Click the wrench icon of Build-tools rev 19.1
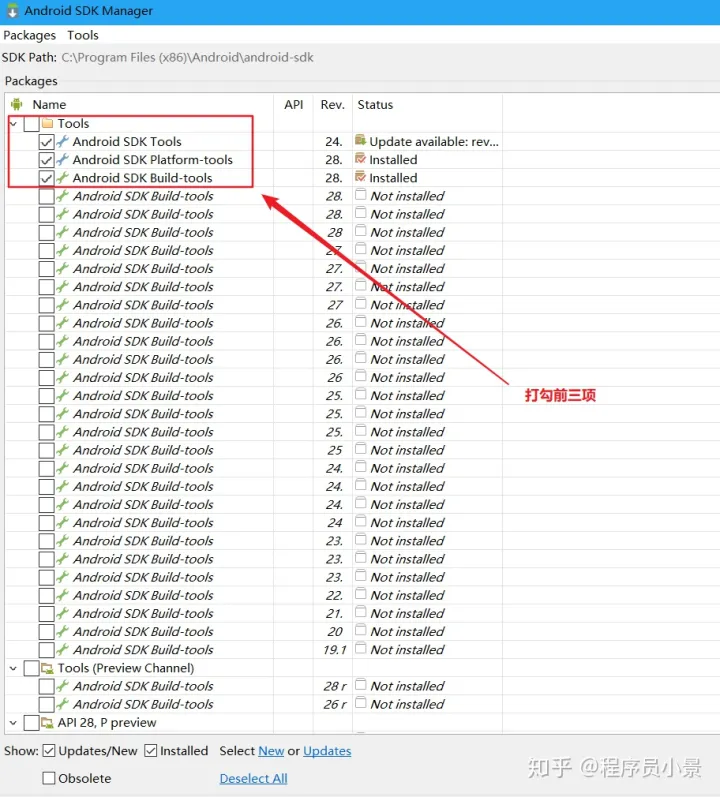 point(62,650)
